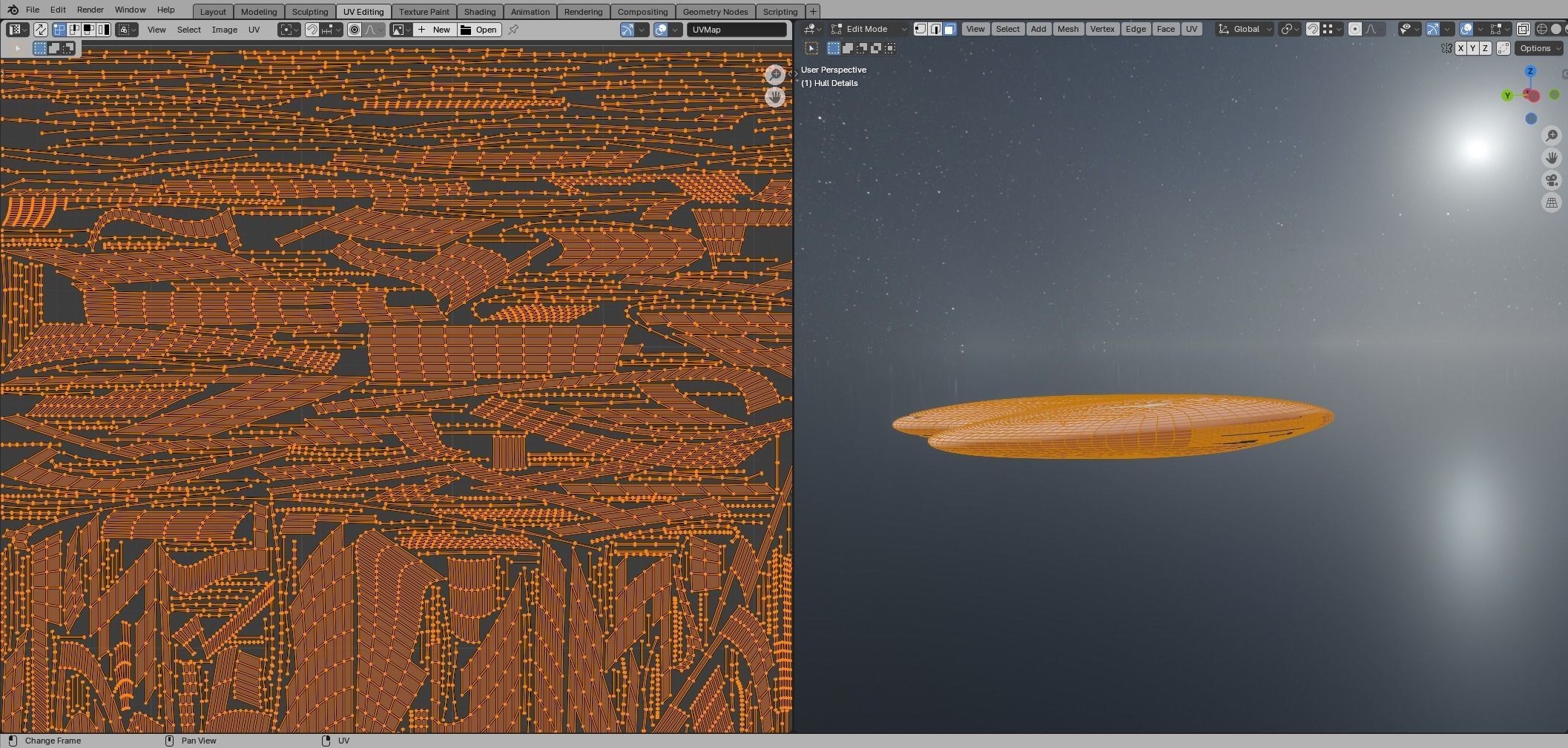The height and width of the screenshot is (748, 1568).
Task: Click Open image button
Action: pyautogui.click(x=479, y=30)
